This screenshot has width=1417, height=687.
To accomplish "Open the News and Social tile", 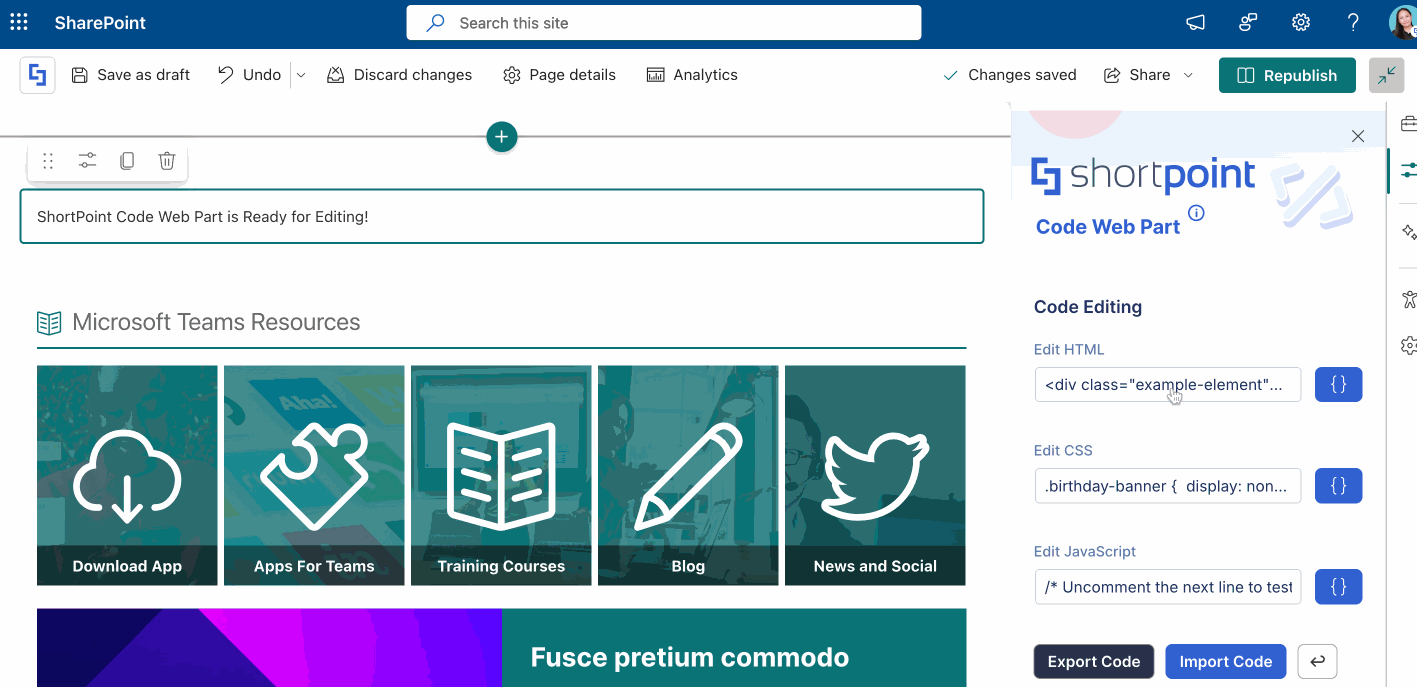I will 875,475.
